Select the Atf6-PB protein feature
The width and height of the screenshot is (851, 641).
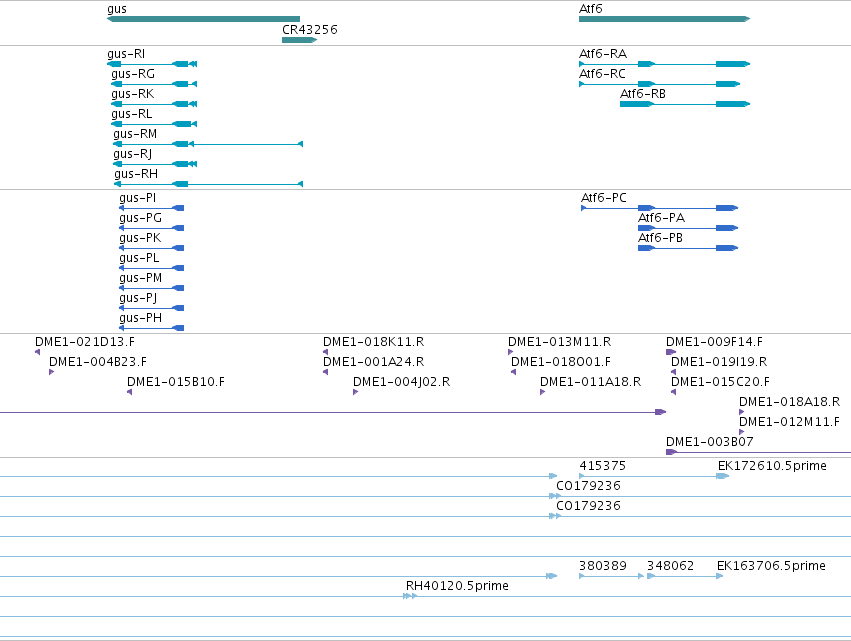point(688,248)
